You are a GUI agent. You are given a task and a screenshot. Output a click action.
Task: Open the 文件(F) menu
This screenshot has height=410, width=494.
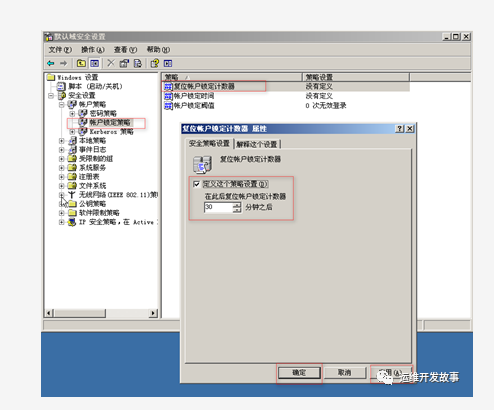(x=60, y=50)
